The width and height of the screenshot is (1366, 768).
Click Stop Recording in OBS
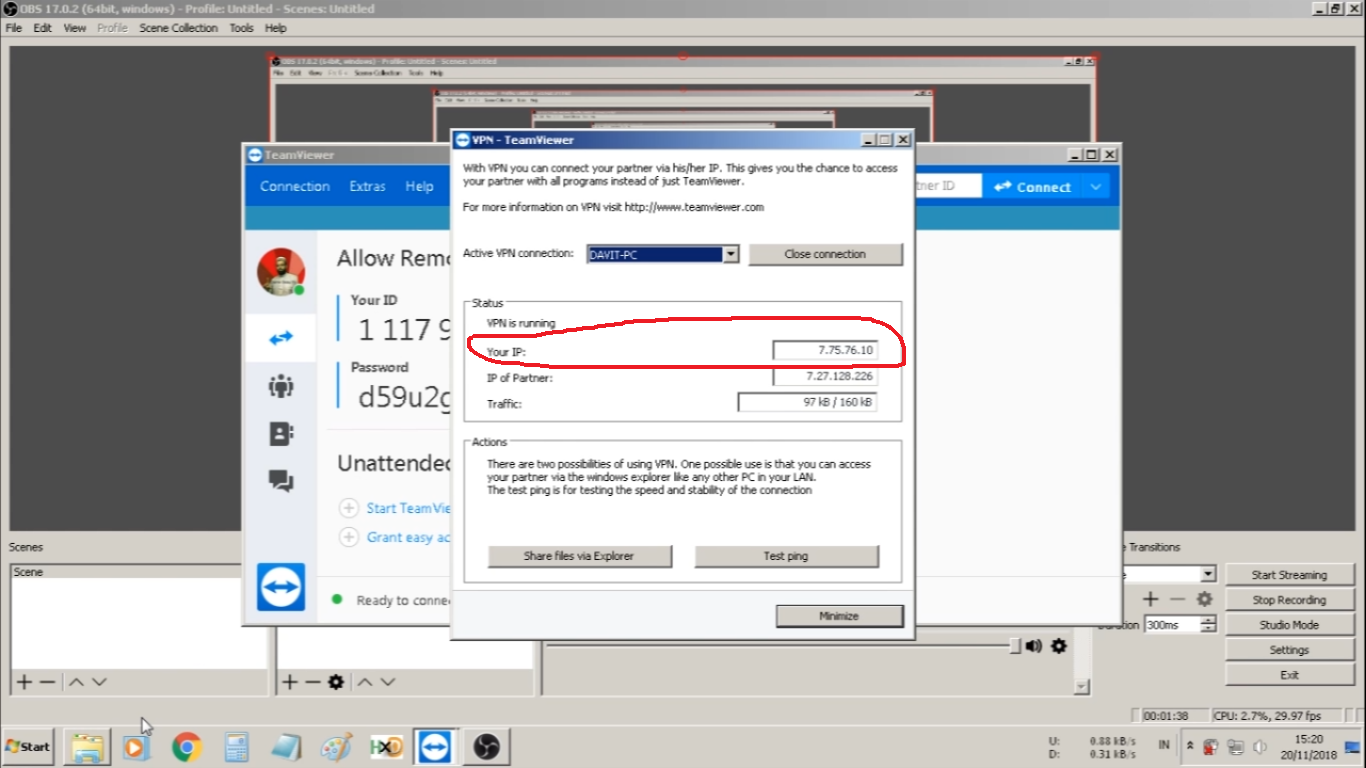(1289, 600)
